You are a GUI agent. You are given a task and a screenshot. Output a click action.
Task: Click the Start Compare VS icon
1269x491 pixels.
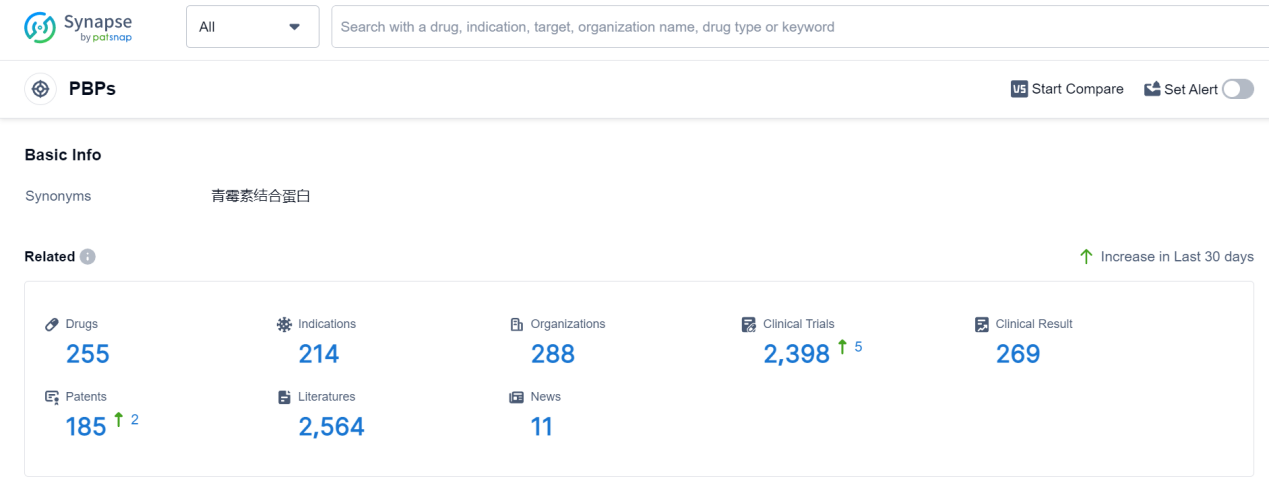pyautogui.click(x=1019, y=89)
